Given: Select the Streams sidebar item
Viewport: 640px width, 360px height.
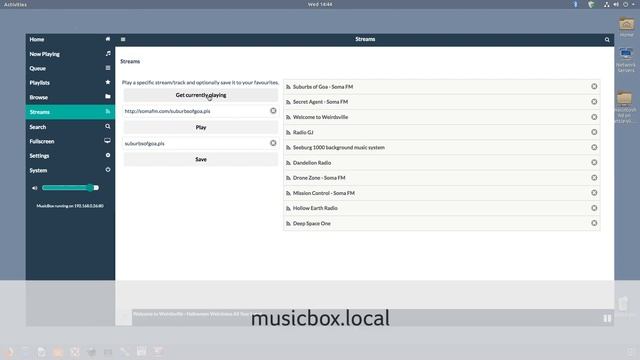Looking at the screenshot, I should pos(70,112).
